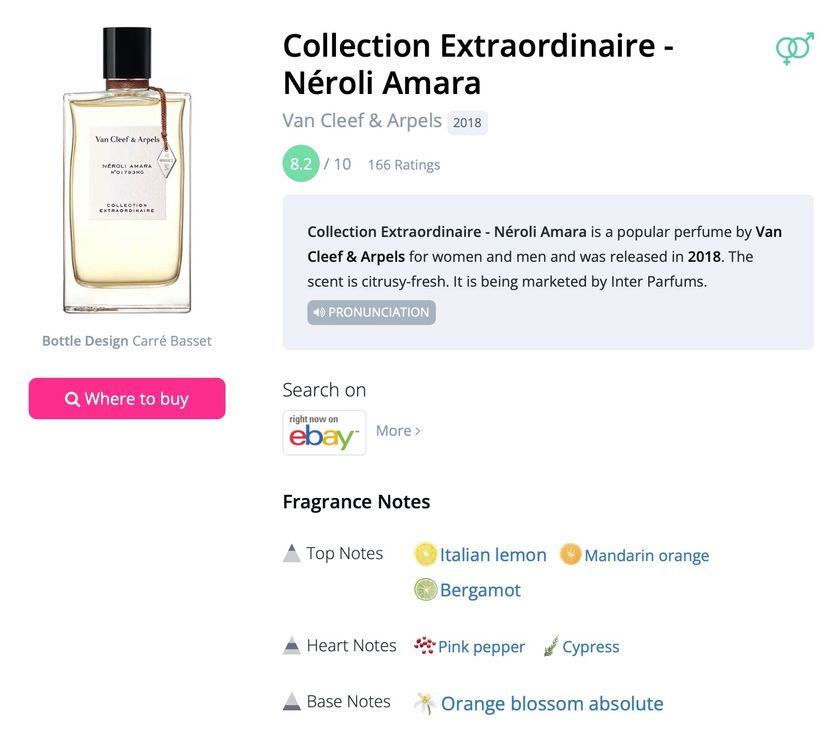Click the Bergamot lime slice icon

click(425, 589)
